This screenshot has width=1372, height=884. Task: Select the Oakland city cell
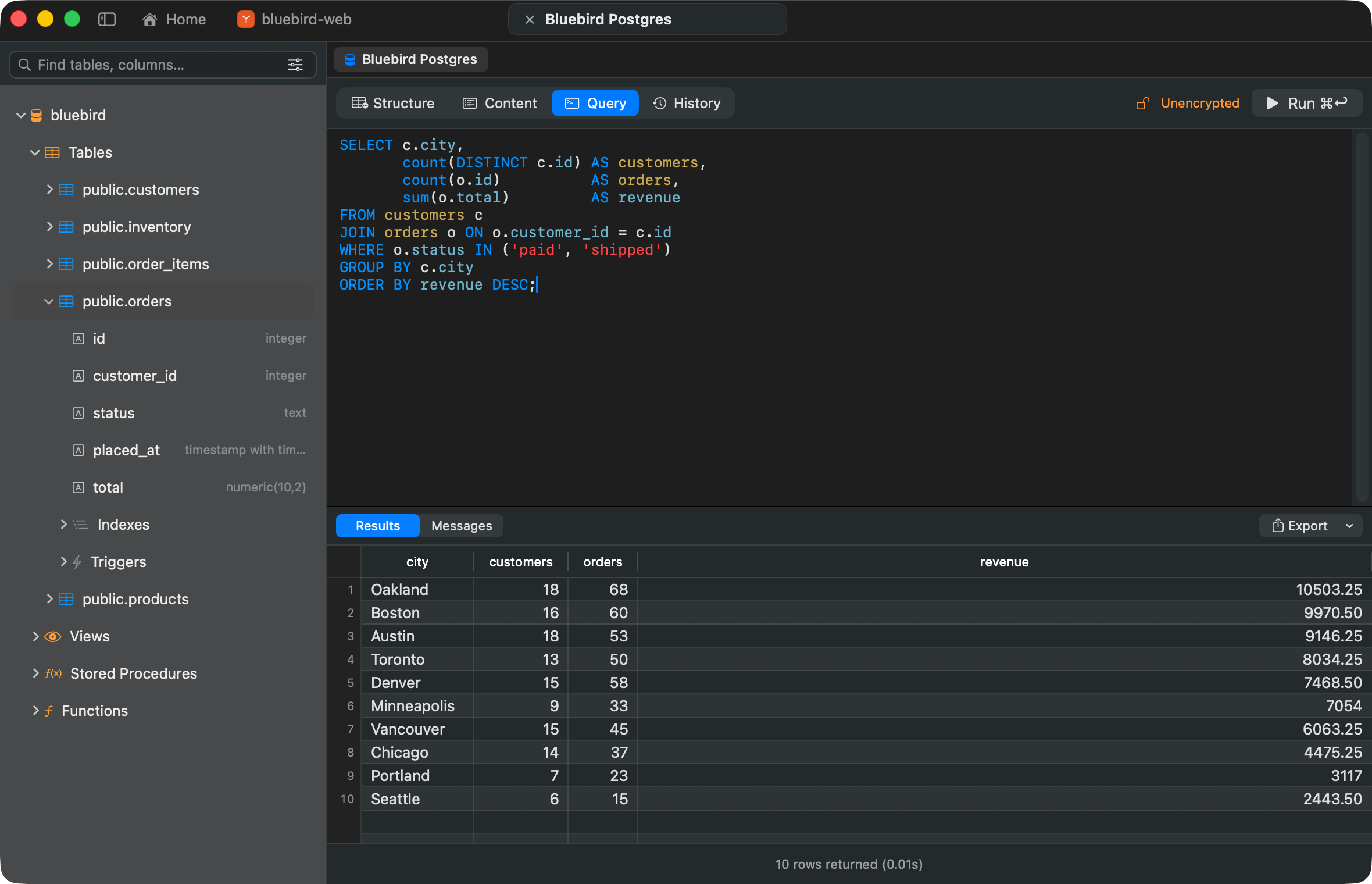(x=417, y=590)
